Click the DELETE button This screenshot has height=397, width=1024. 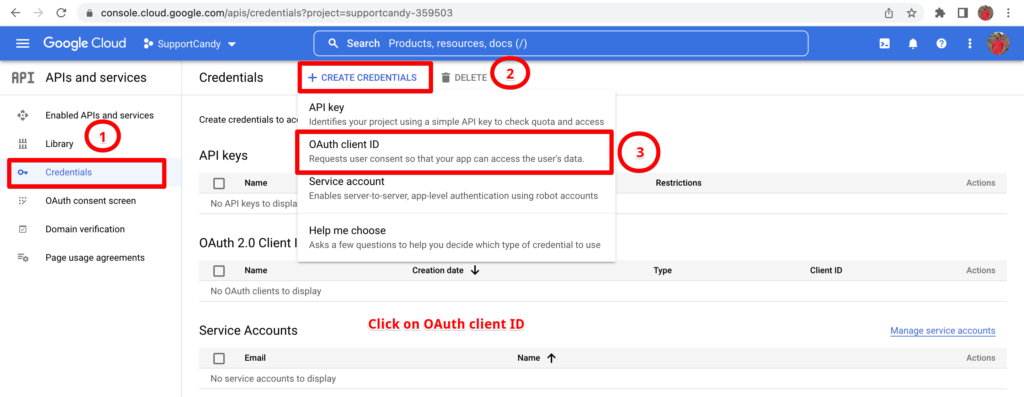(464, 77)
